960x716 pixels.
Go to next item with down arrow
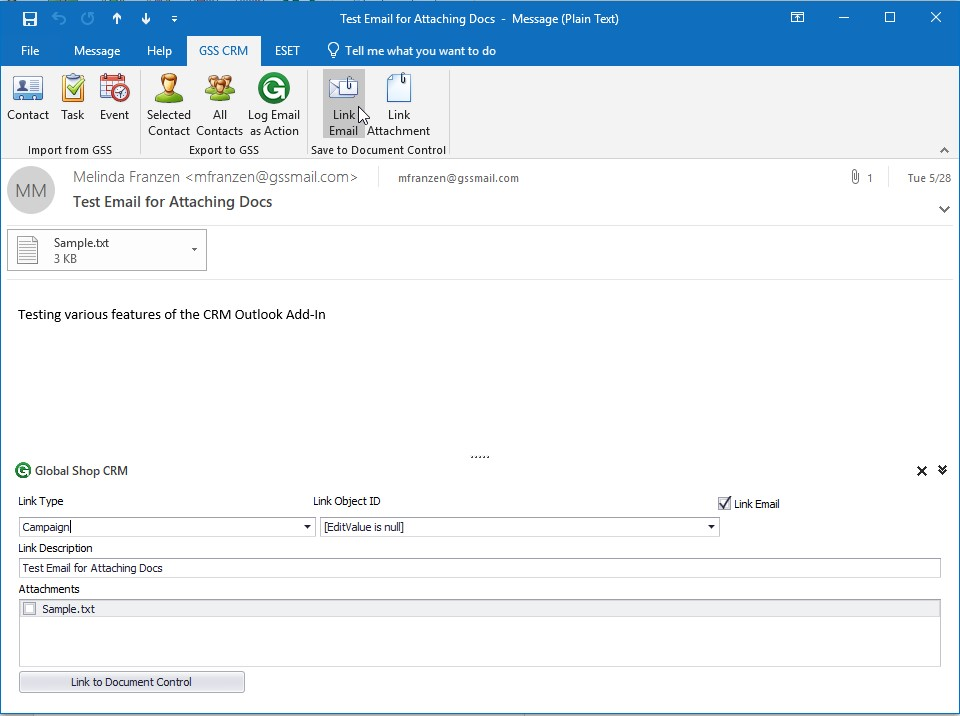point(146,19)
